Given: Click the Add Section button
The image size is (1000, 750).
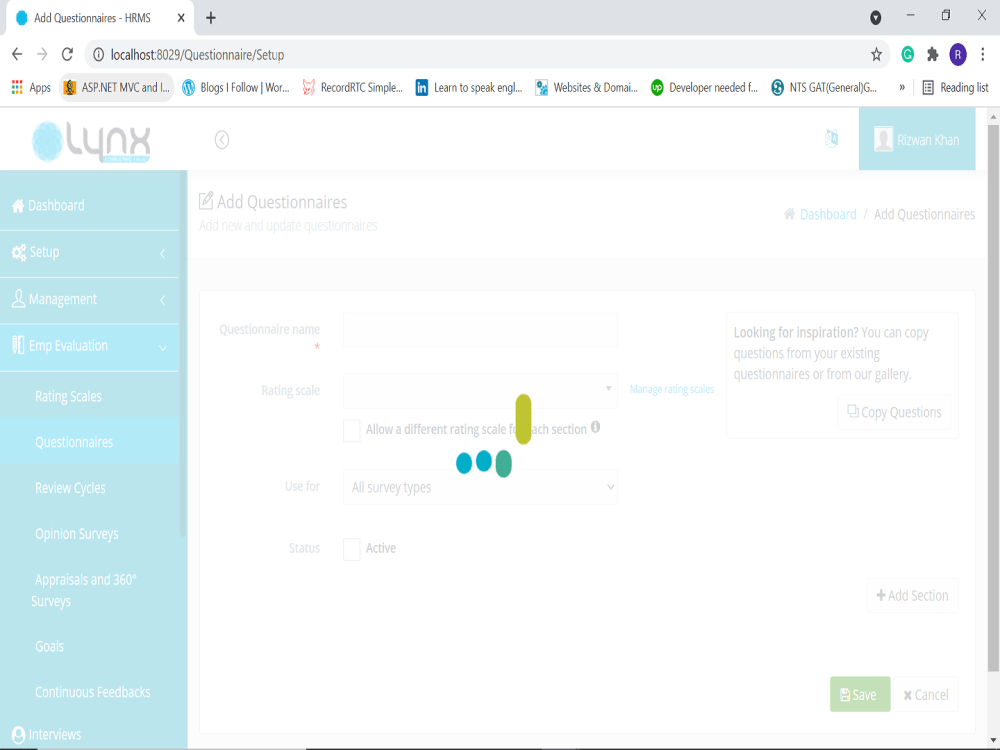Looking at the screenshot, I should 912,596.
